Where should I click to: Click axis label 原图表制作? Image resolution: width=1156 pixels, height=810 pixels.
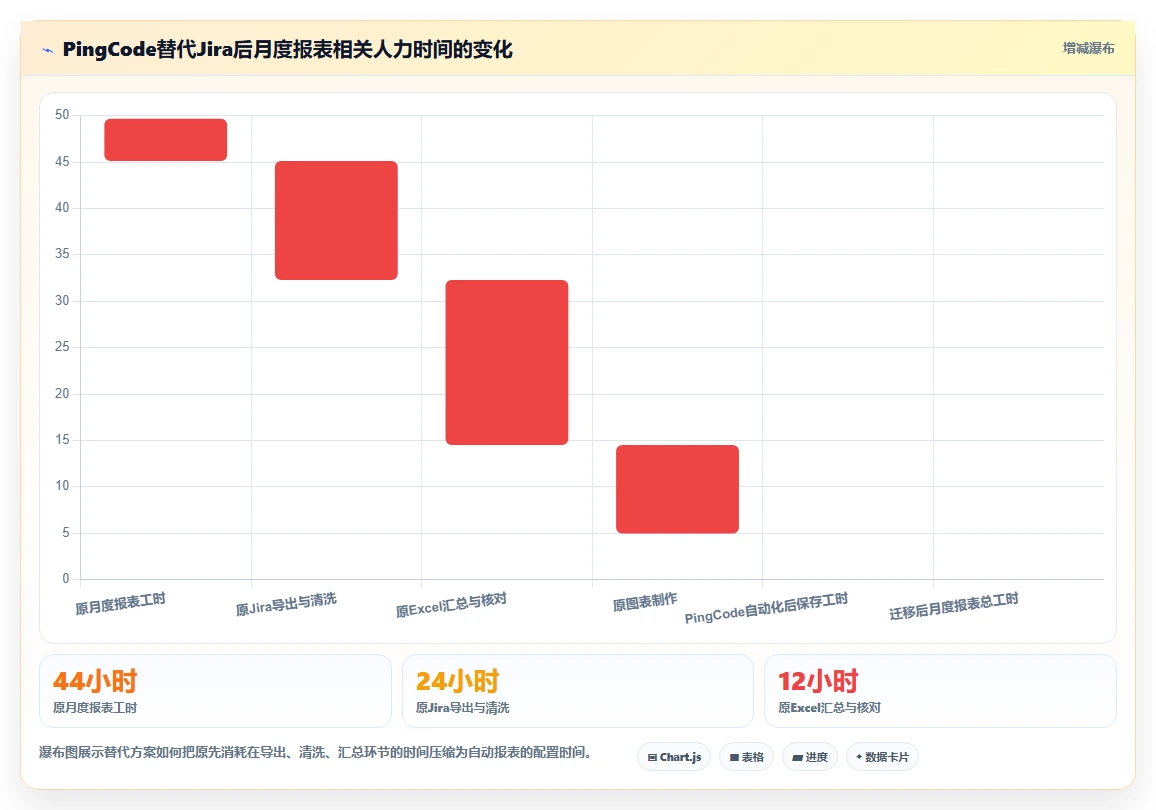coord(644,602)
